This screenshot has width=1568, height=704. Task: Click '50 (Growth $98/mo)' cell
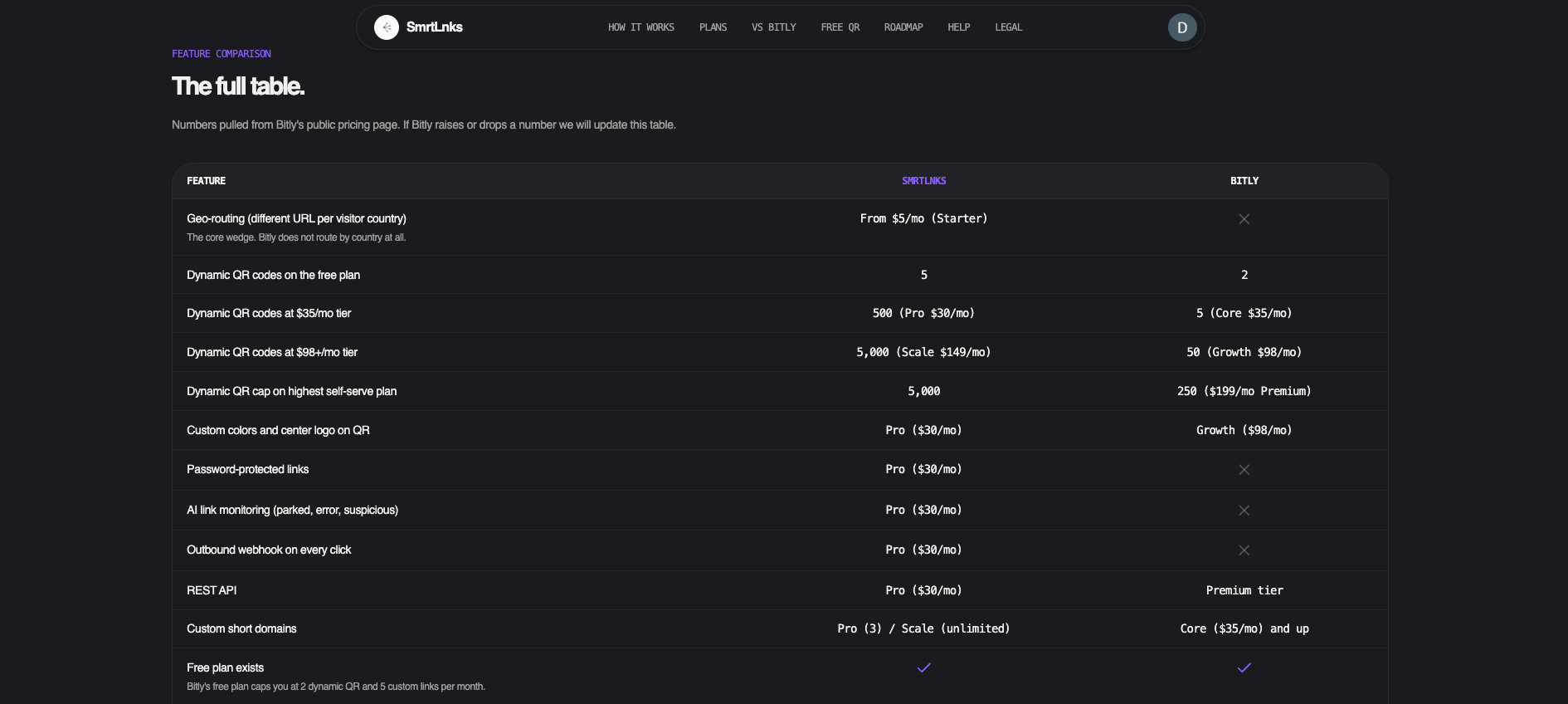click(x=1244, y=352)
